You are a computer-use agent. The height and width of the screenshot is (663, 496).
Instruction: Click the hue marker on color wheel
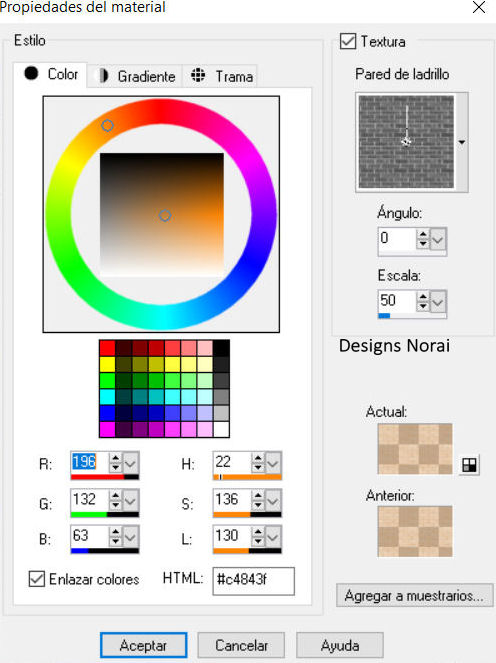[x=107, y=126]
